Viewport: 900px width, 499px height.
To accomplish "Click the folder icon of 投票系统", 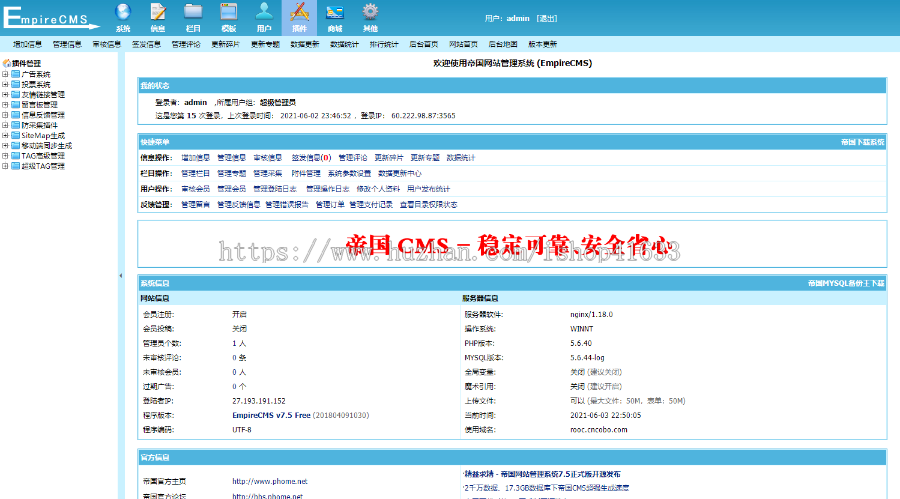I will click(x=16, y=84).
